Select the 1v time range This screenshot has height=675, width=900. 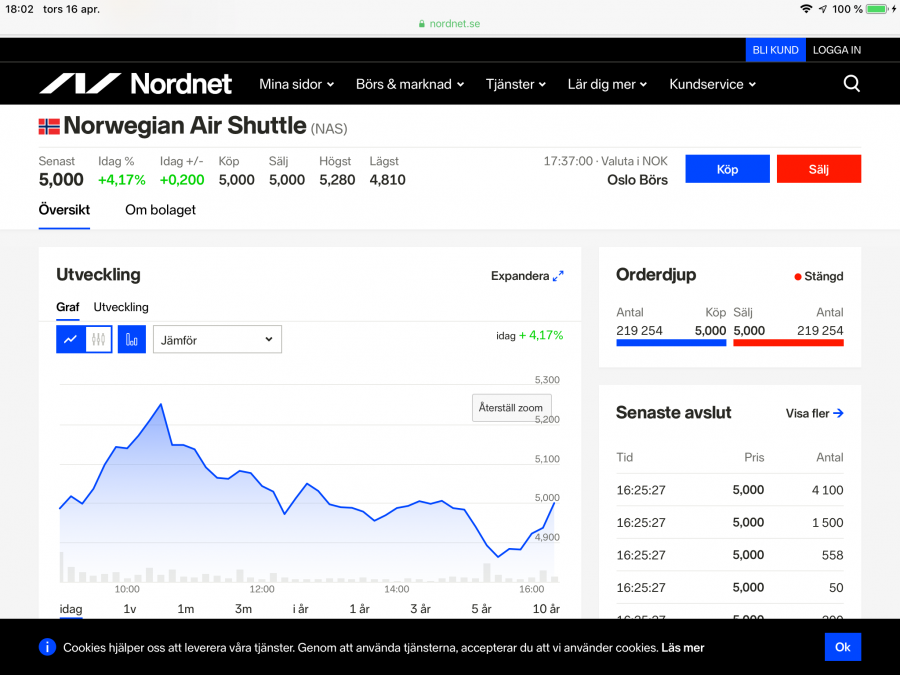(130, 609)
